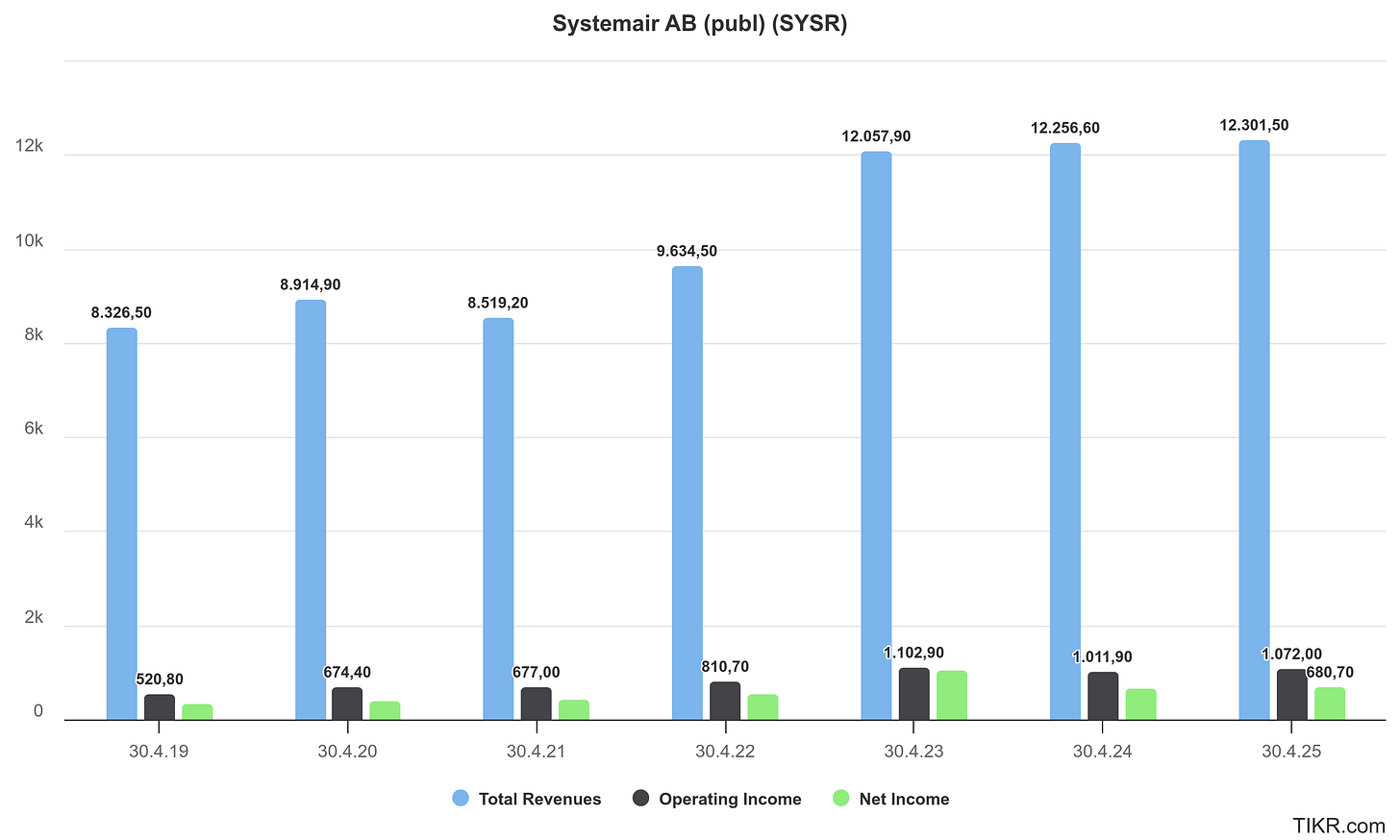The image size is (1400, 840).
Task: Click the 12.057,90 revenue value label
Action: [876, 137]
